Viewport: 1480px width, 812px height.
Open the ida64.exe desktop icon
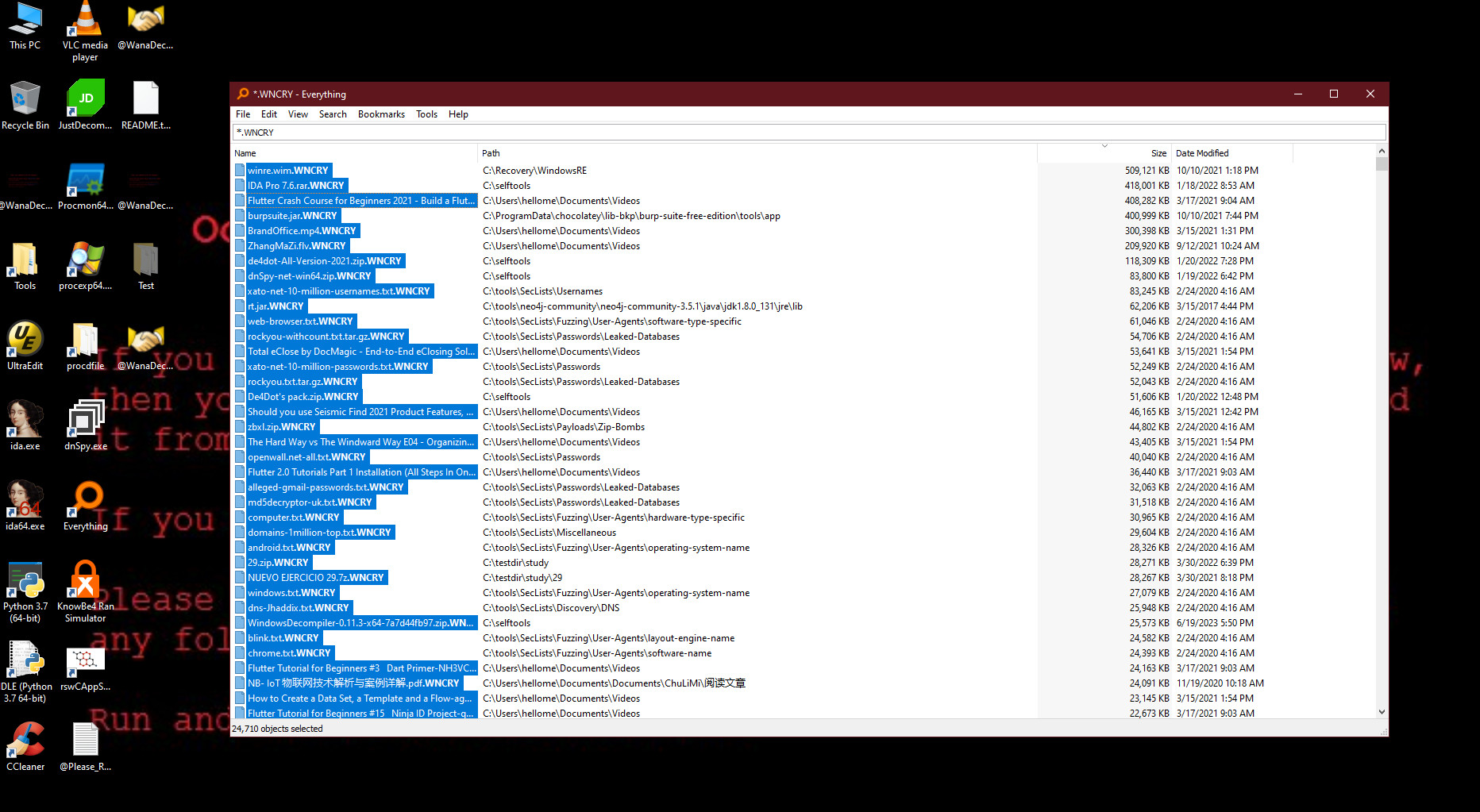[x=25, y=502]
